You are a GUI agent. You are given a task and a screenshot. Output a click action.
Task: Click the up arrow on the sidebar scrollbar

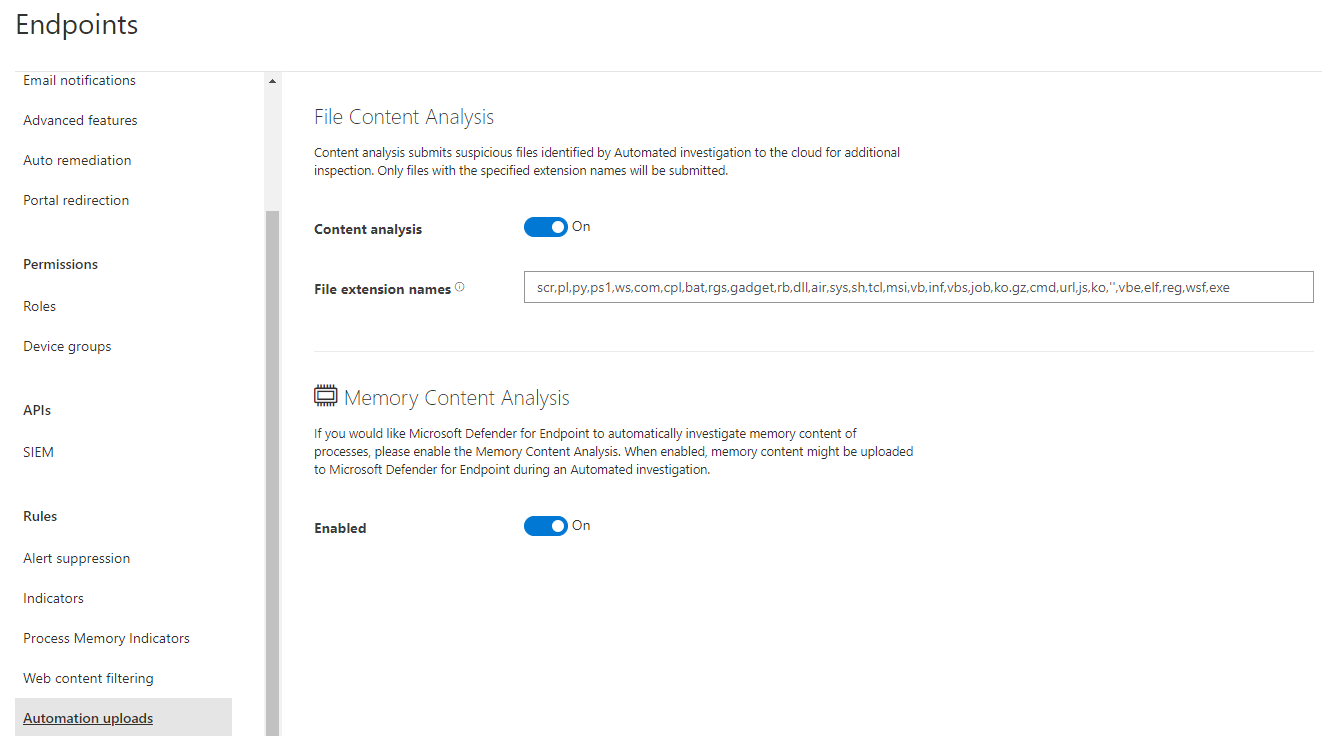pyautogui.click(x=271, y=80)
